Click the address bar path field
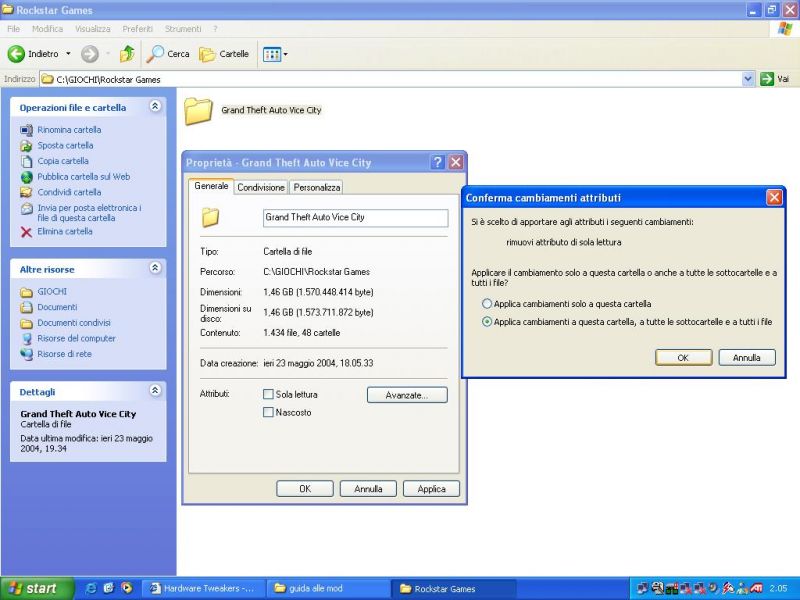The width and height of the screenshot is (800, 600). 391,79
